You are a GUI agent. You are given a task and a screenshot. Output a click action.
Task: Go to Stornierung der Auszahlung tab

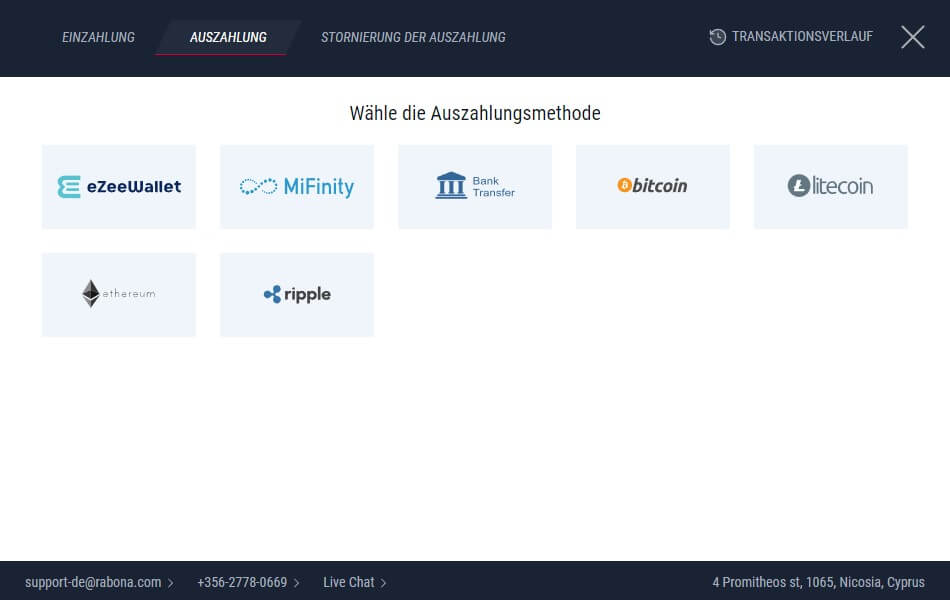pos(413,37)
